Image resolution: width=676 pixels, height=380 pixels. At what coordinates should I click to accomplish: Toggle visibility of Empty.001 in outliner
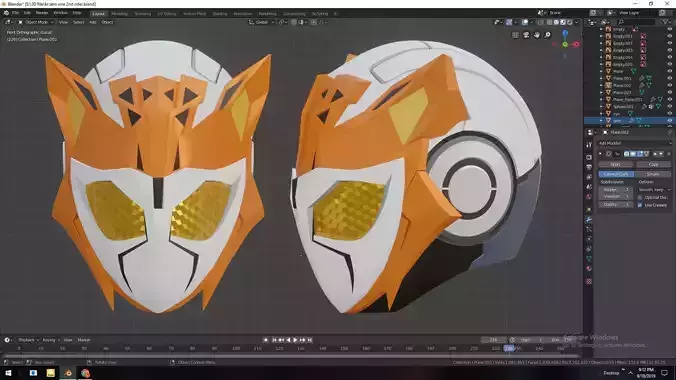point(670,36)
